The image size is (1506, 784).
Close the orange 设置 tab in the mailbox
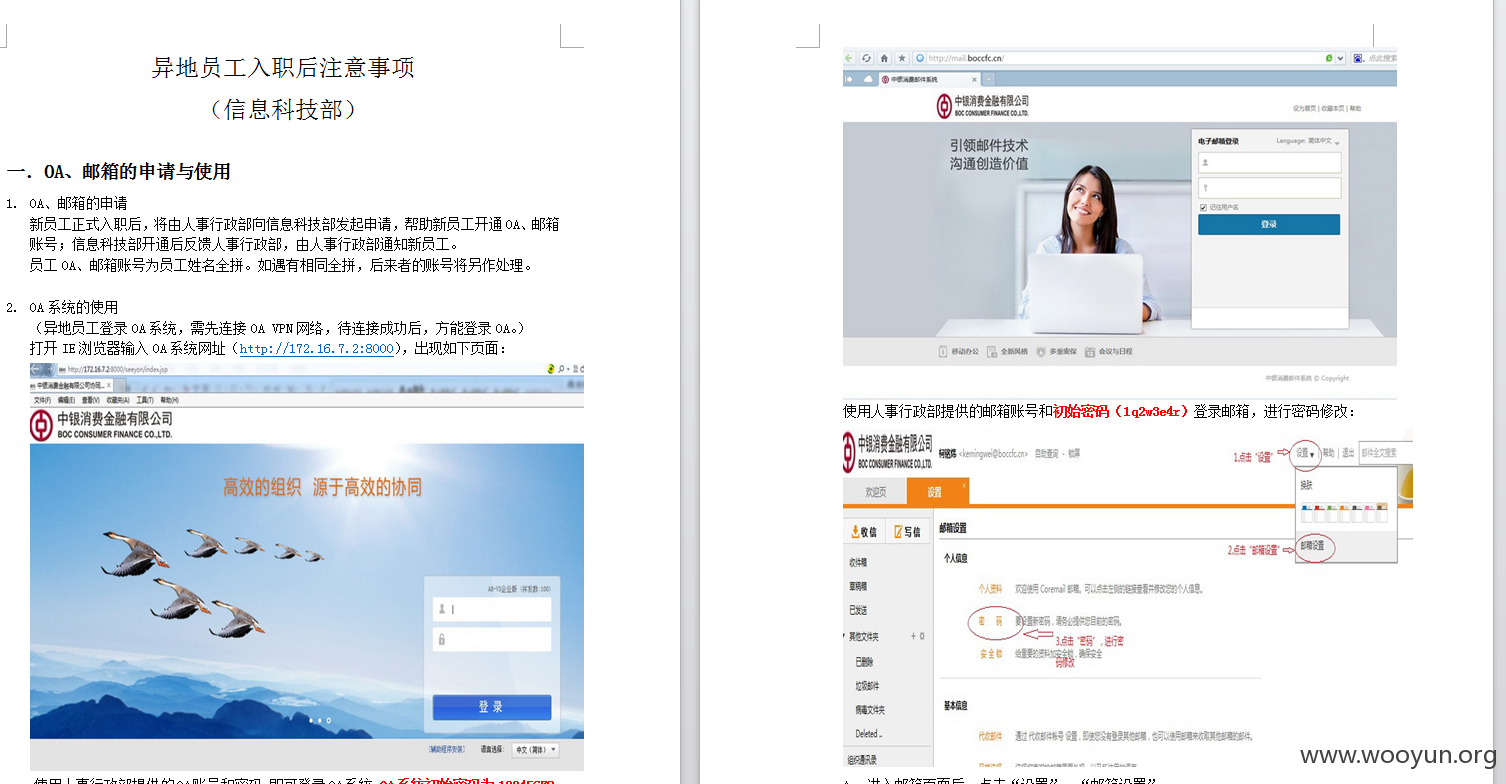pyautogui.click(x=964, y=486)
